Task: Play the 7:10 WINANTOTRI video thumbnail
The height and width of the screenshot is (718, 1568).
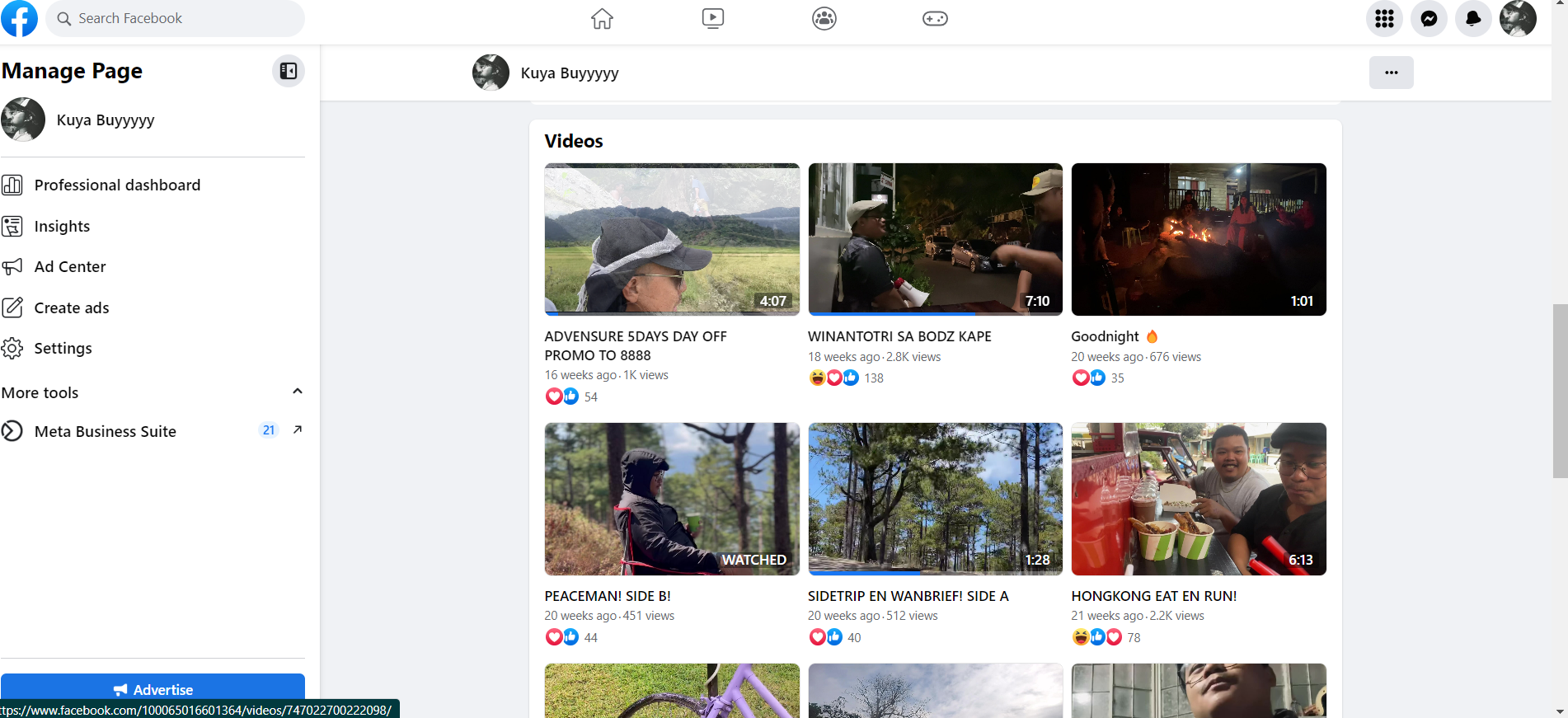Action: 935,239
